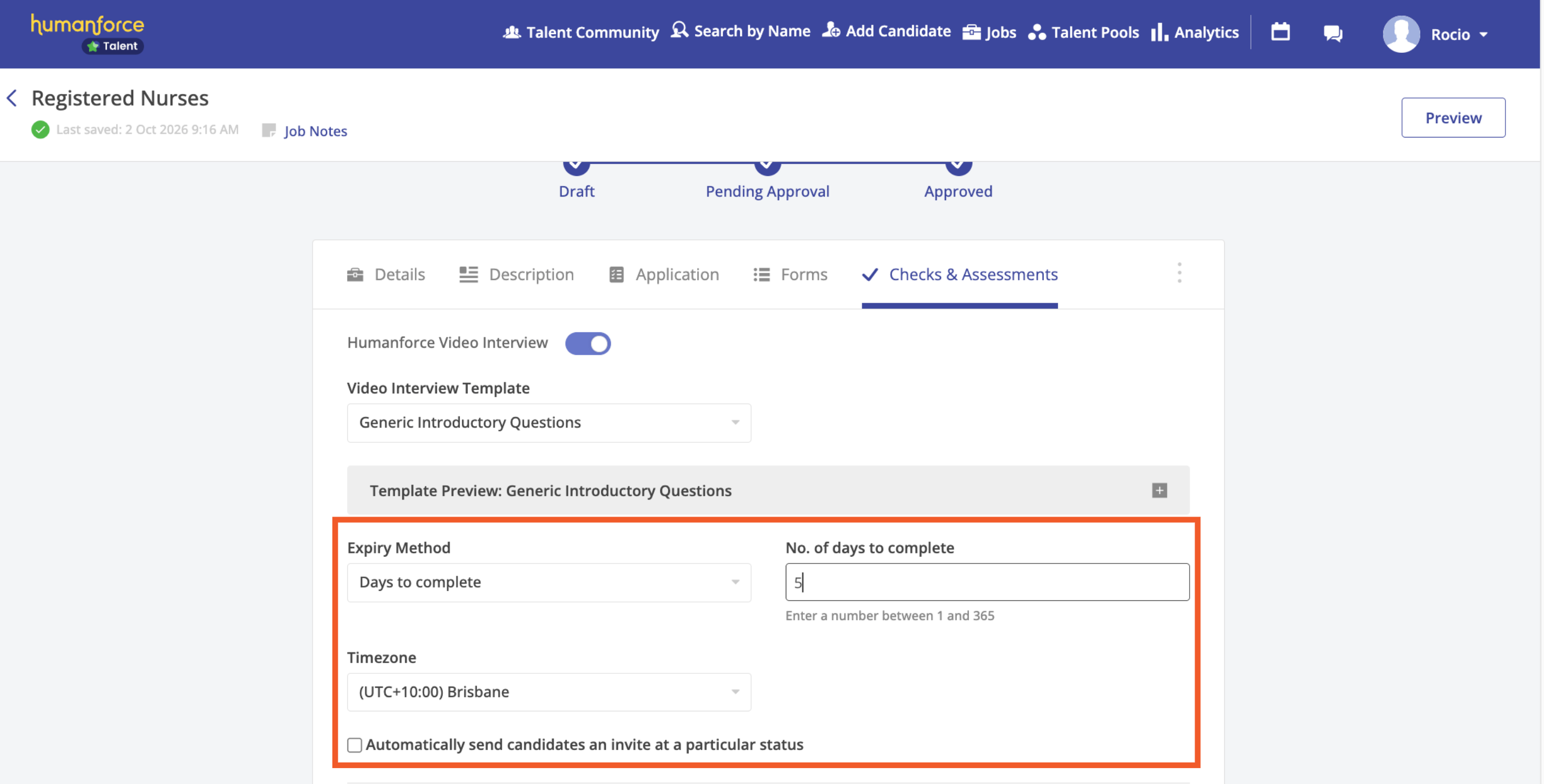This screenshot has width=1544, height=784.
Task: Switch to the Description tab
Action: pos(516,275)
